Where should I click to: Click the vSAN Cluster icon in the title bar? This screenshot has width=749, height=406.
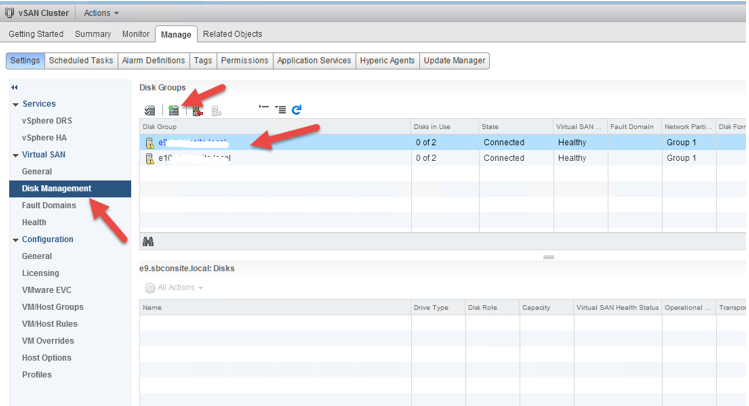pyautogui.click(x=10, y=13)
